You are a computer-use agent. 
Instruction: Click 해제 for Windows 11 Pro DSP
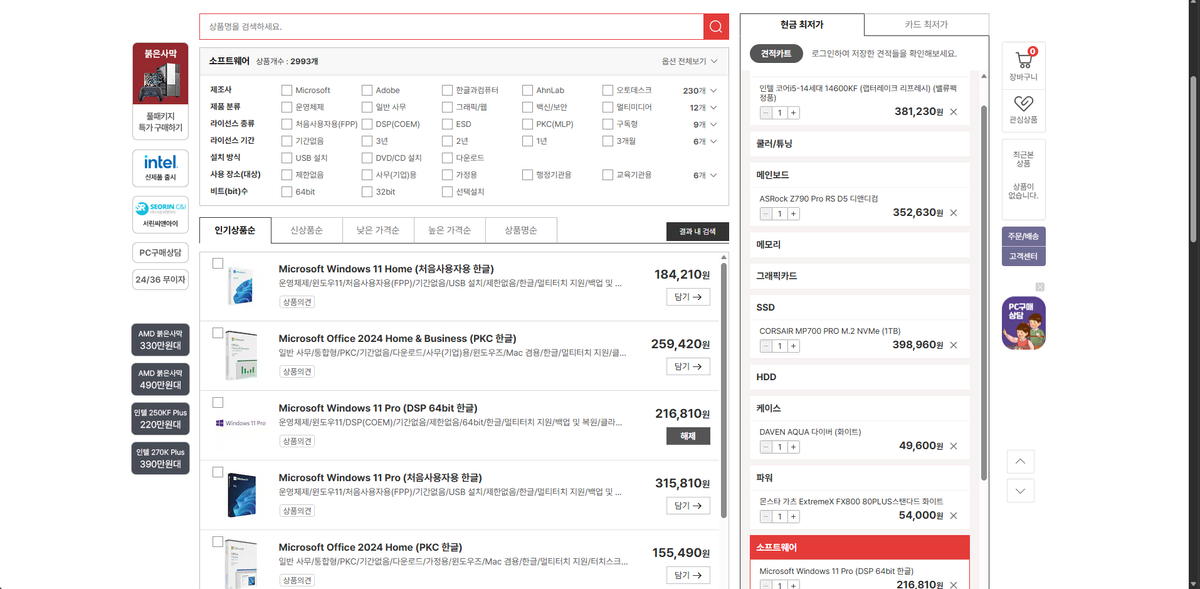pos(689,436)
